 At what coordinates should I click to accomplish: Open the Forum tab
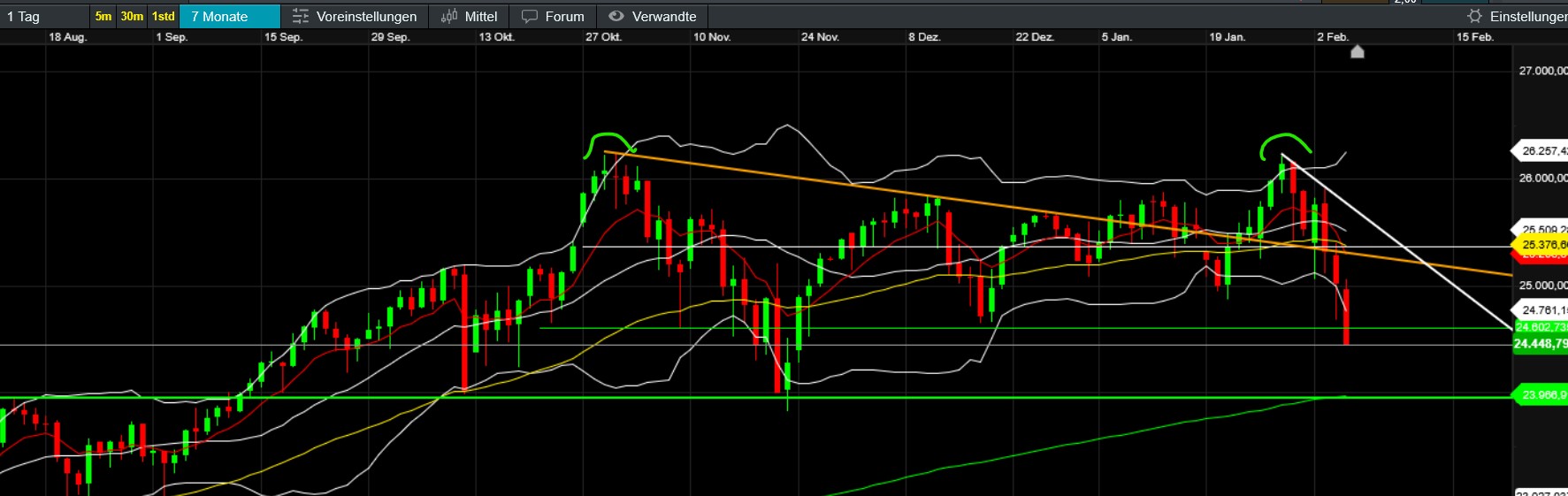(564, 16)
